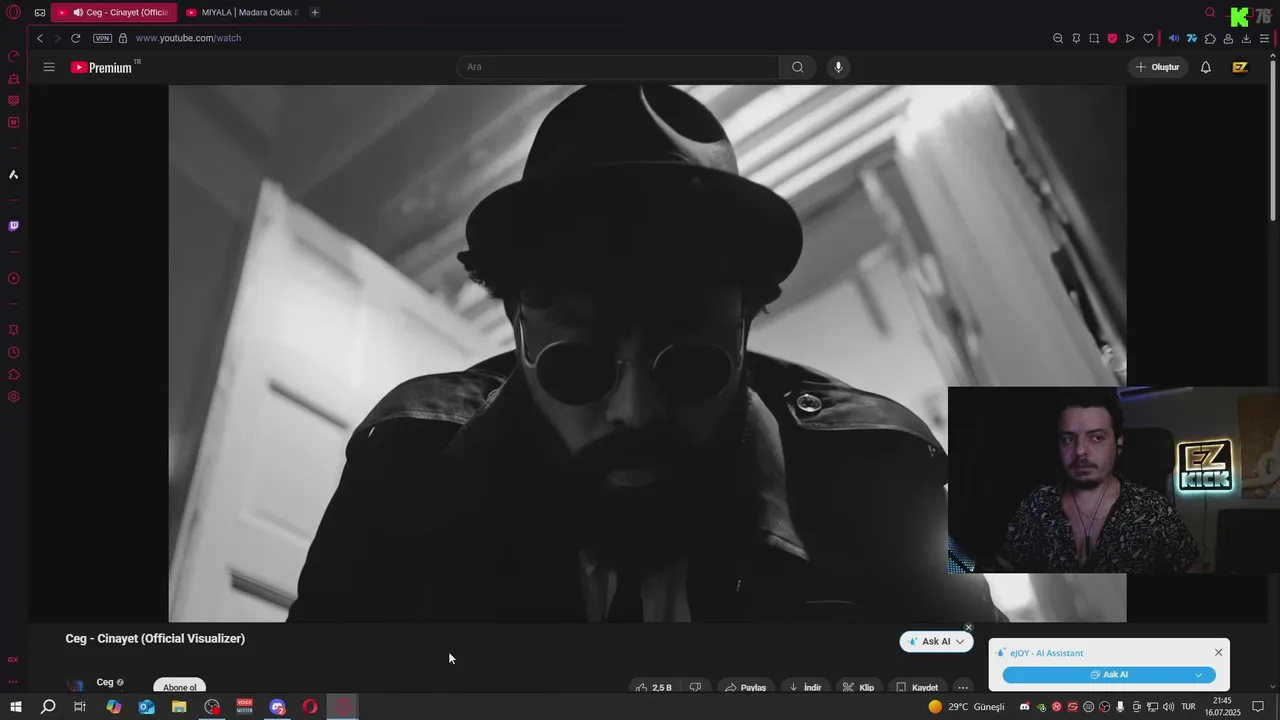Open Twitch in the Opera sidebar
The image size is (1280, 720).
tap(14, 226)
